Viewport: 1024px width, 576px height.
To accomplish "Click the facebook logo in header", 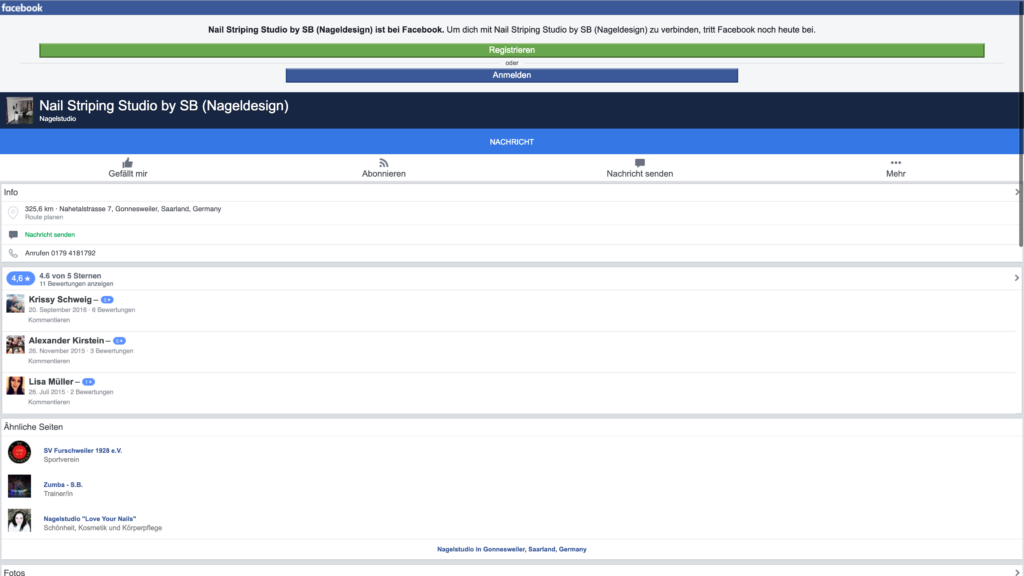I will click(x=22, y=8).
